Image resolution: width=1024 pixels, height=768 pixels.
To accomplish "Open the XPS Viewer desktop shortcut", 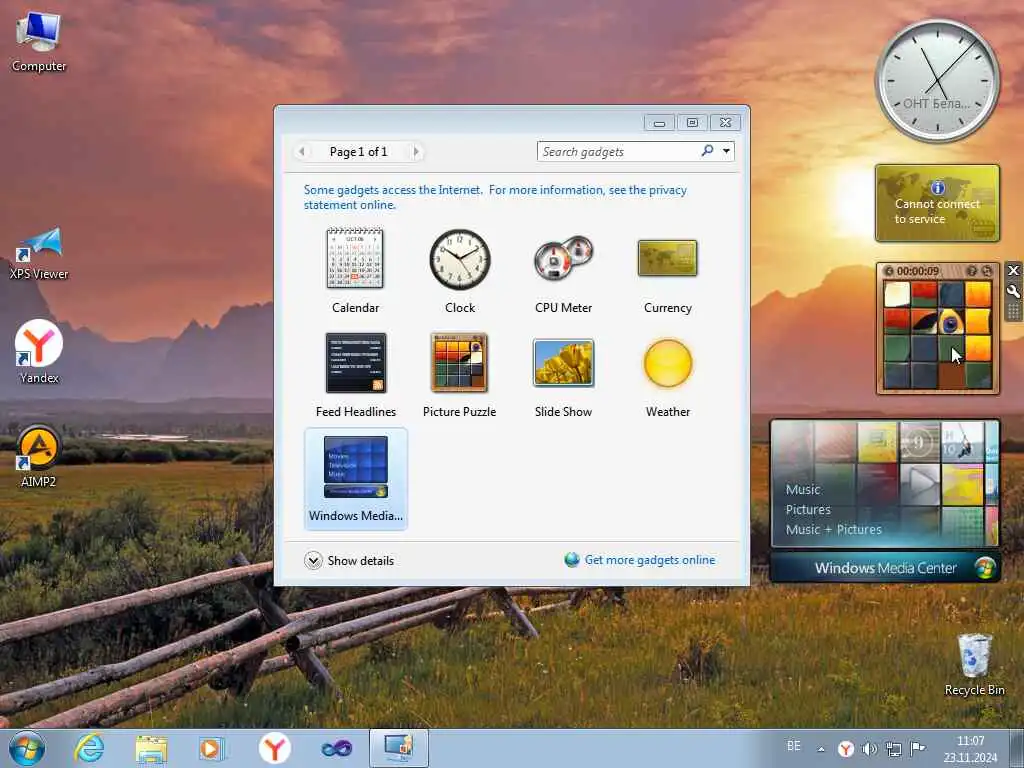I will (x=39, y=253).
